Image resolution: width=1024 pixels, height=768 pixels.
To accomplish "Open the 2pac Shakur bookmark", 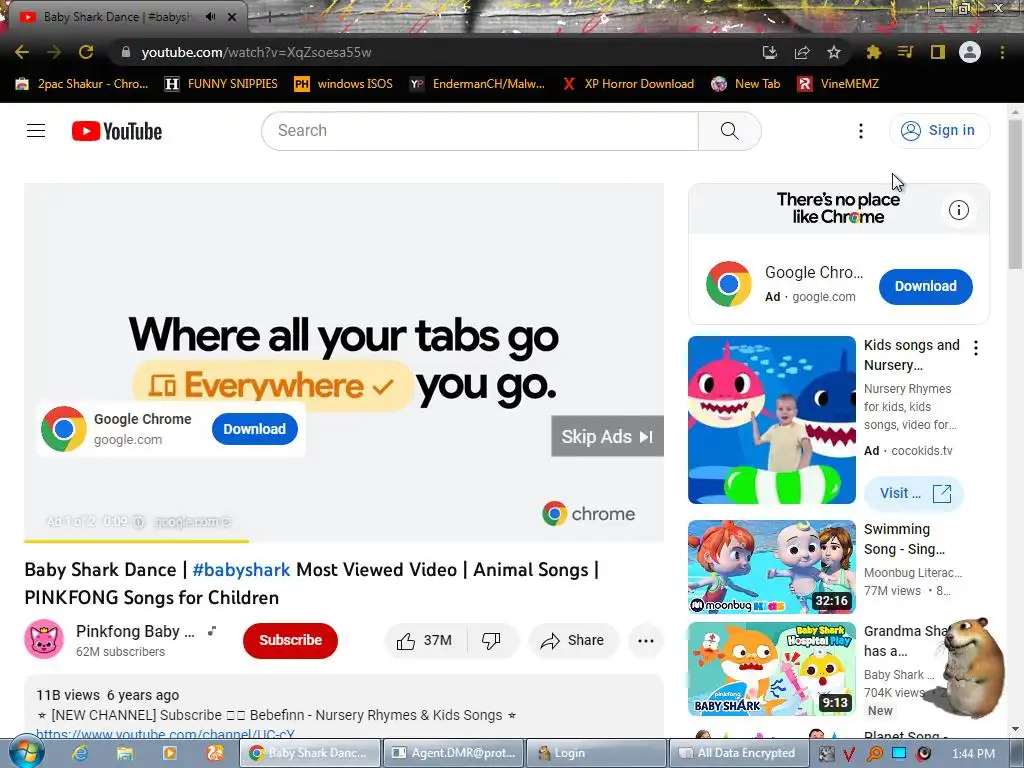I will [82, 84].
